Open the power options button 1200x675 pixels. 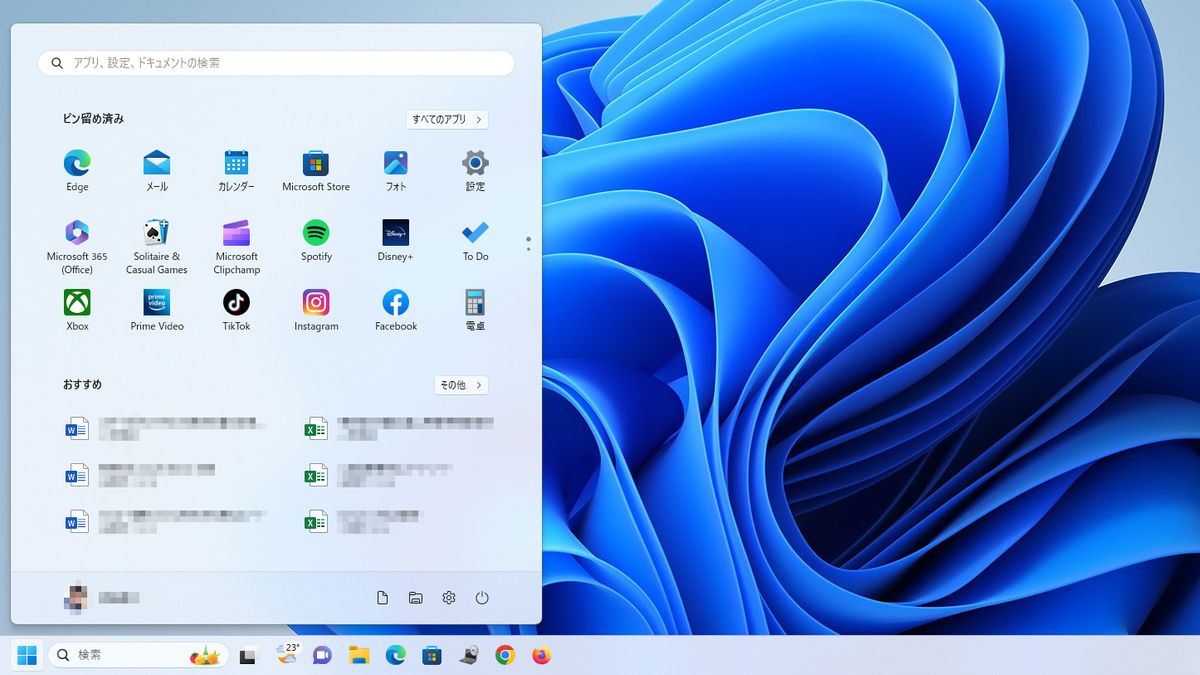482,598
